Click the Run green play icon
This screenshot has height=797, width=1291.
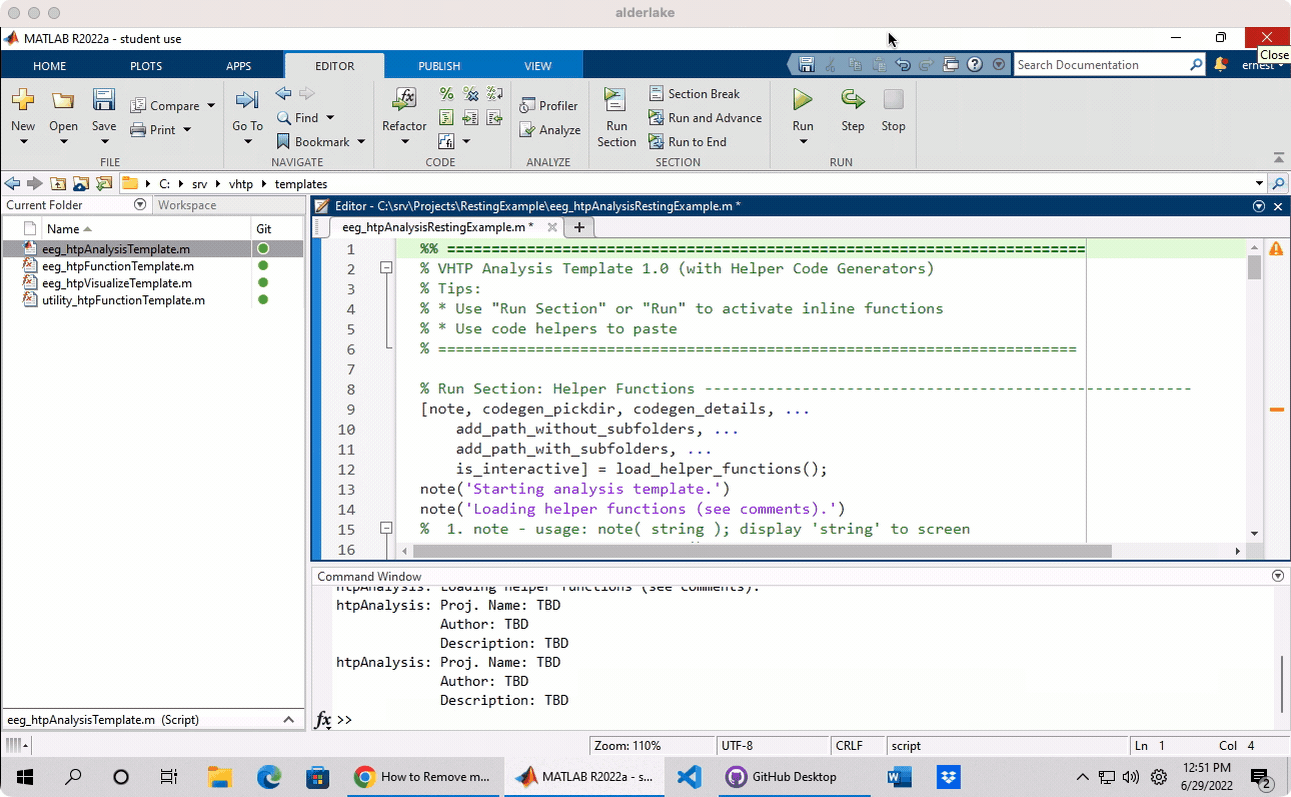point(802,99)
